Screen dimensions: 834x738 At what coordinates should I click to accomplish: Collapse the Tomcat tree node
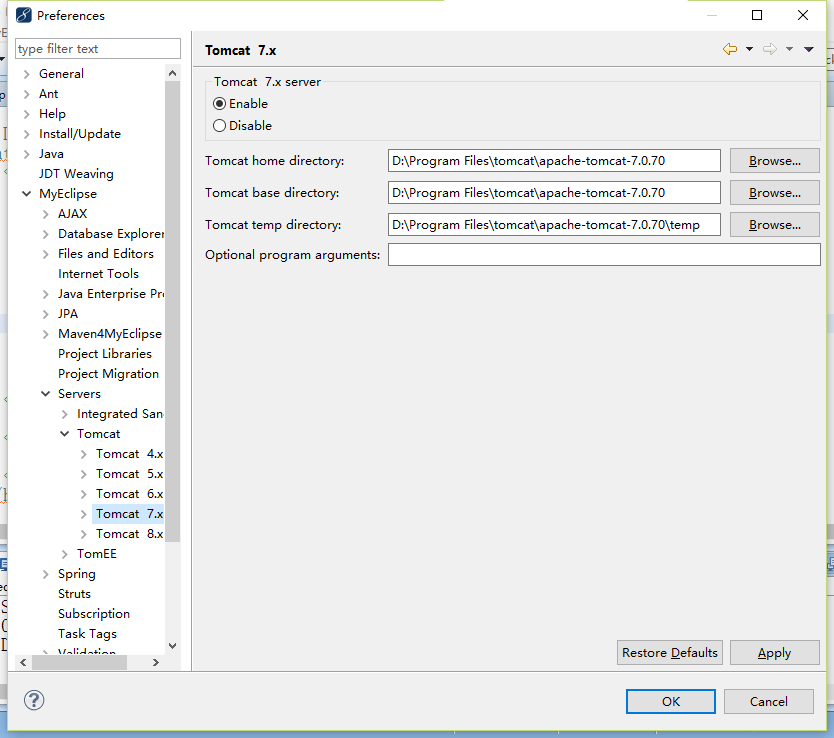point(65,434)
